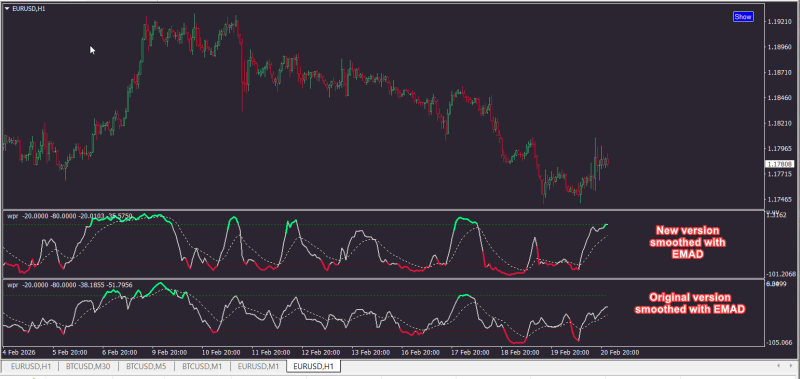Click the 18 Feb 20:00 time label
The width and height of the screenshot is (800, 379).
coord(520,352)
